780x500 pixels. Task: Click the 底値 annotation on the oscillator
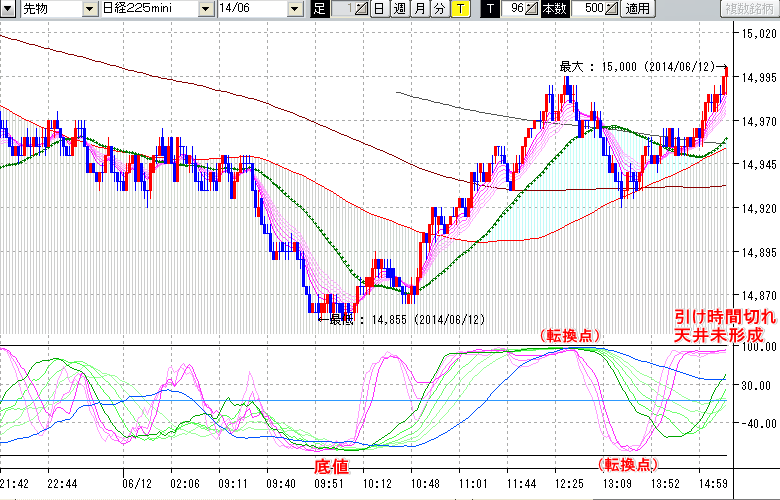(332, 466)
